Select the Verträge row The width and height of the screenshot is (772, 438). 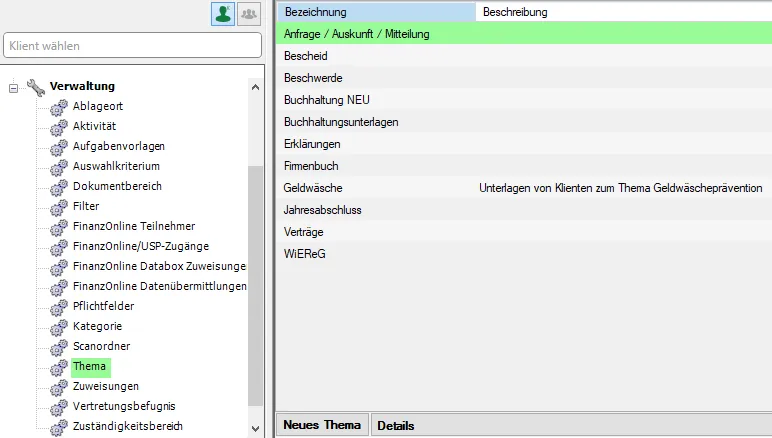tap(524, 232)
